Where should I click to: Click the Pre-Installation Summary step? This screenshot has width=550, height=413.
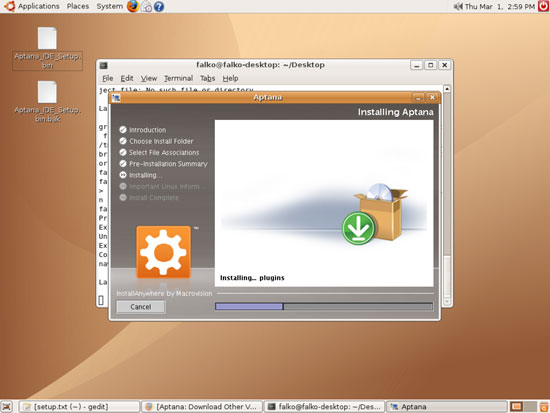[168, 164]
